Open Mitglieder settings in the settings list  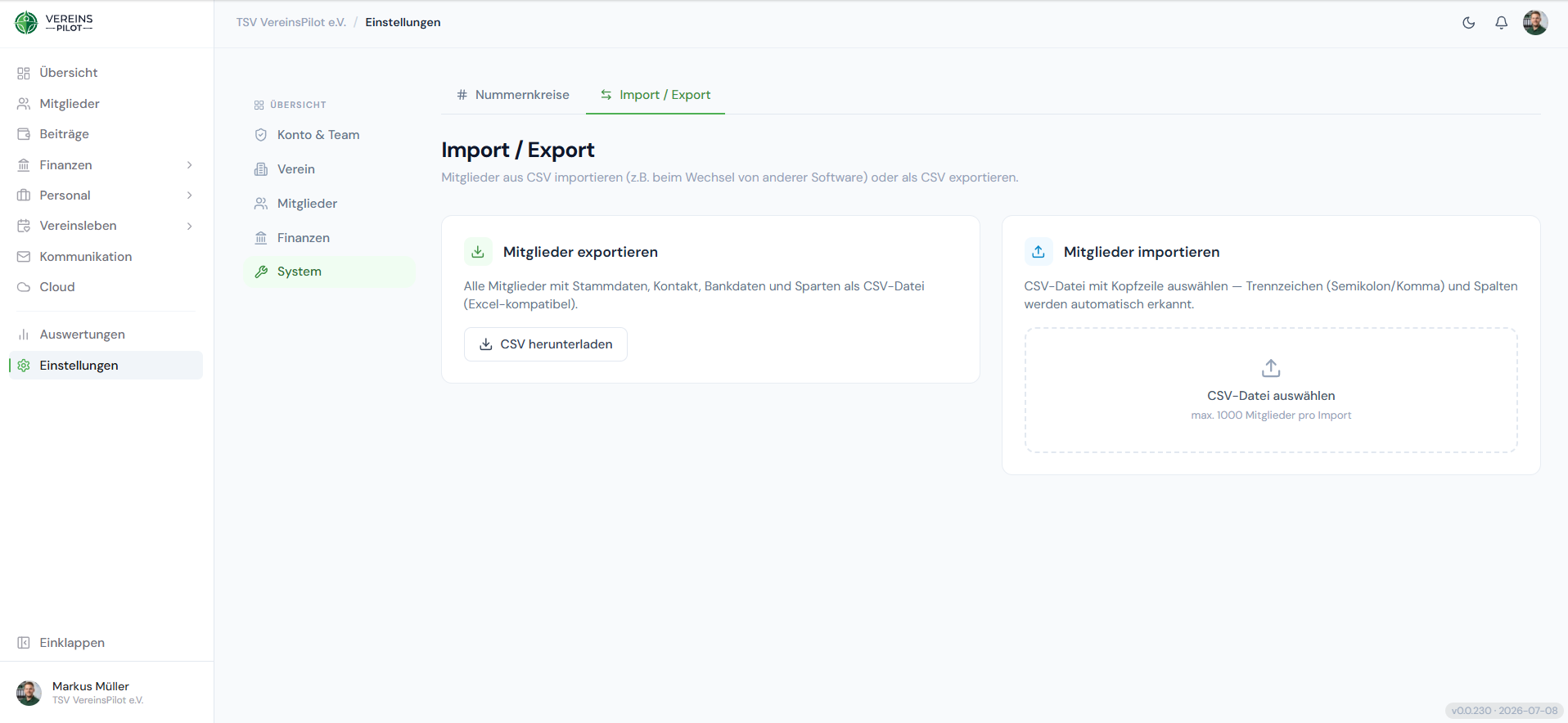pyautogui.click(x=329, y=204)
